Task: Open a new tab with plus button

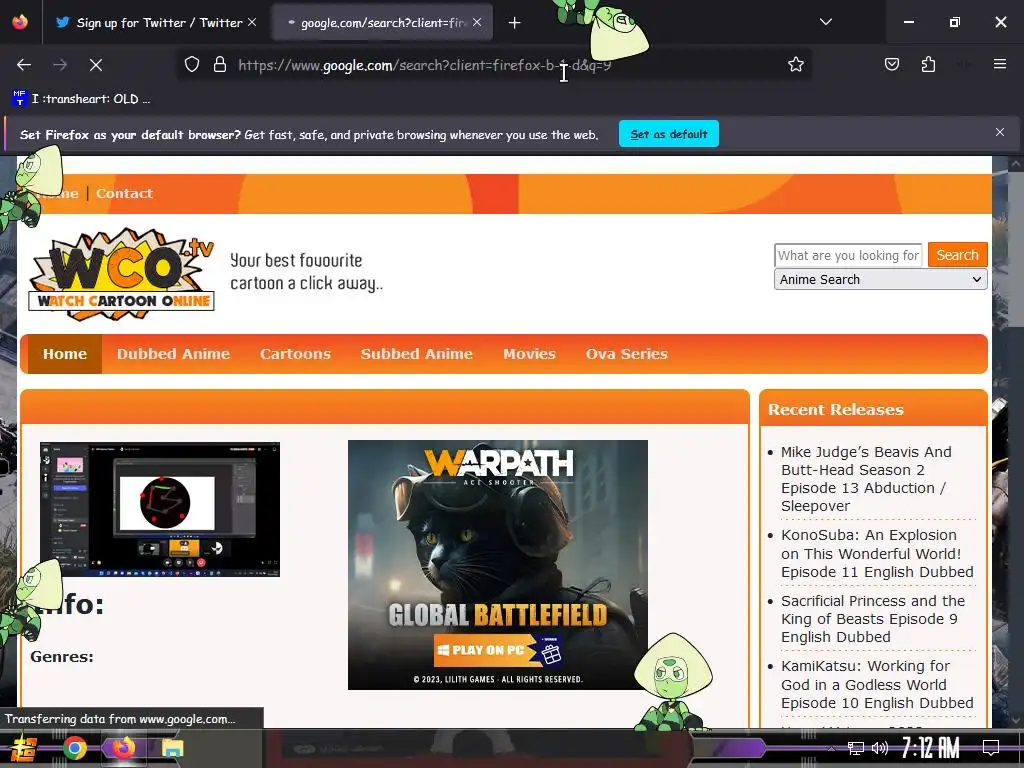Action: pyautogui.click(x=515, y=23)
